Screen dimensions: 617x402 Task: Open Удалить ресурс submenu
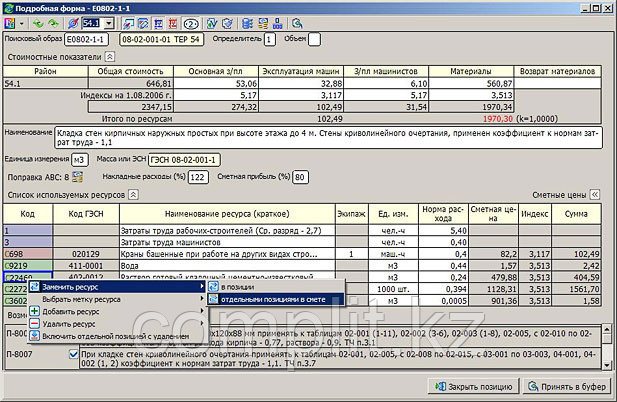[x=117, y=324]
